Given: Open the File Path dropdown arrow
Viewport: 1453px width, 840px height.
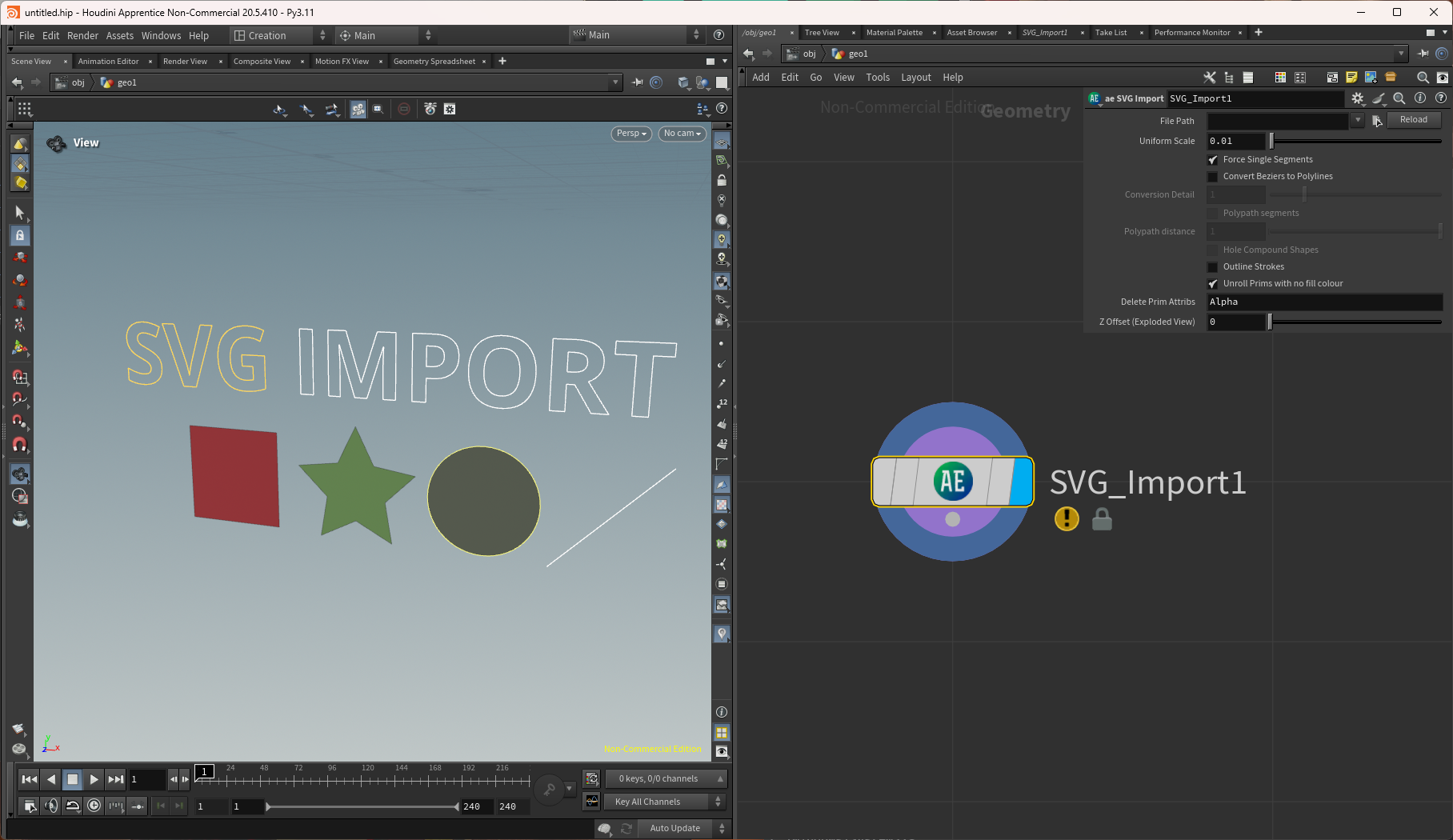Looking at the screenshot, I should point(1358,120).
